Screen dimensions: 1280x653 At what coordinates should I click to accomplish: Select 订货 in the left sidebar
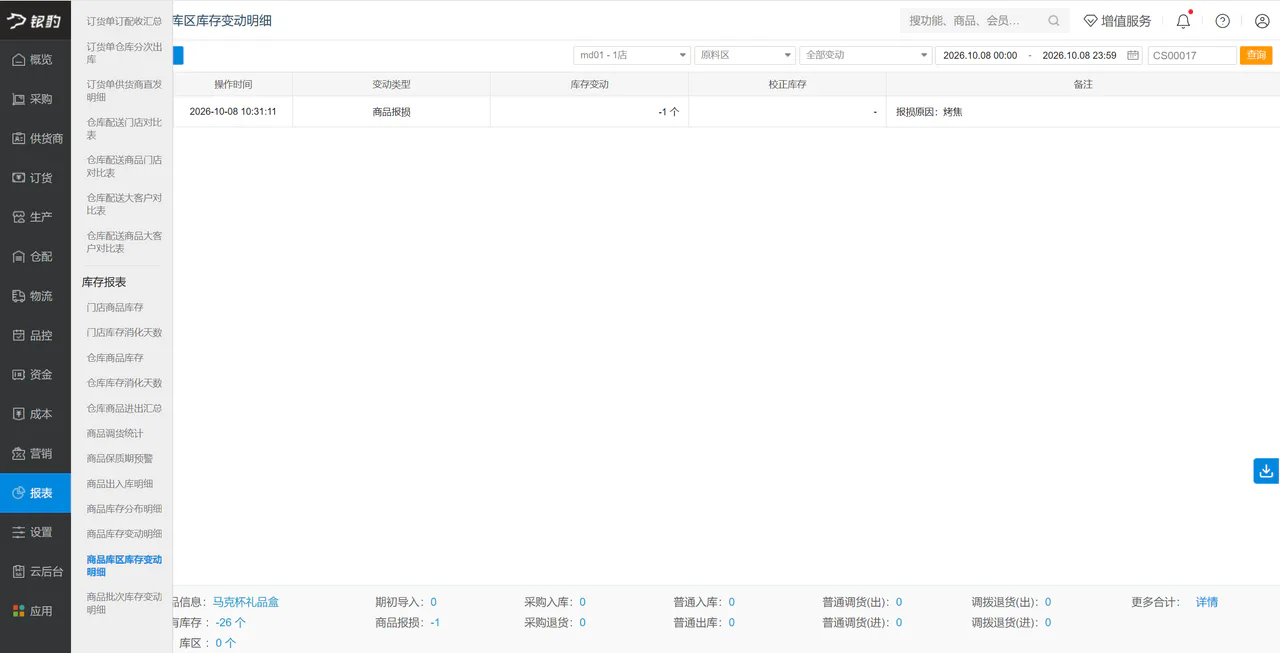tap(35, 178)
